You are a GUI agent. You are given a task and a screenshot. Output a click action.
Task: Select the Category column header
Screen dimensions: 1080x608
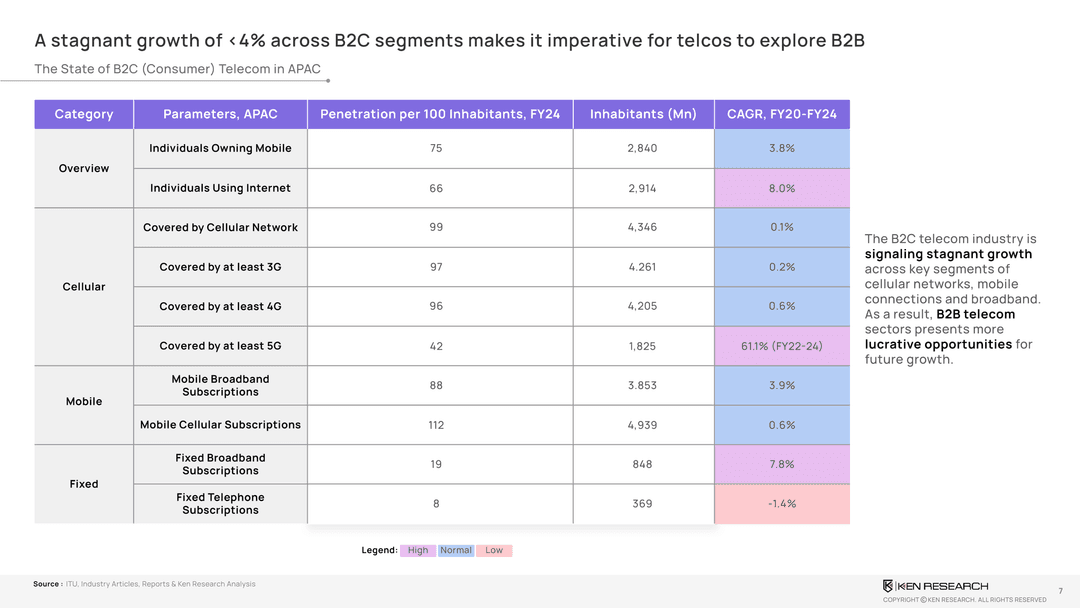pyautogui.click(x=84, y=114)
